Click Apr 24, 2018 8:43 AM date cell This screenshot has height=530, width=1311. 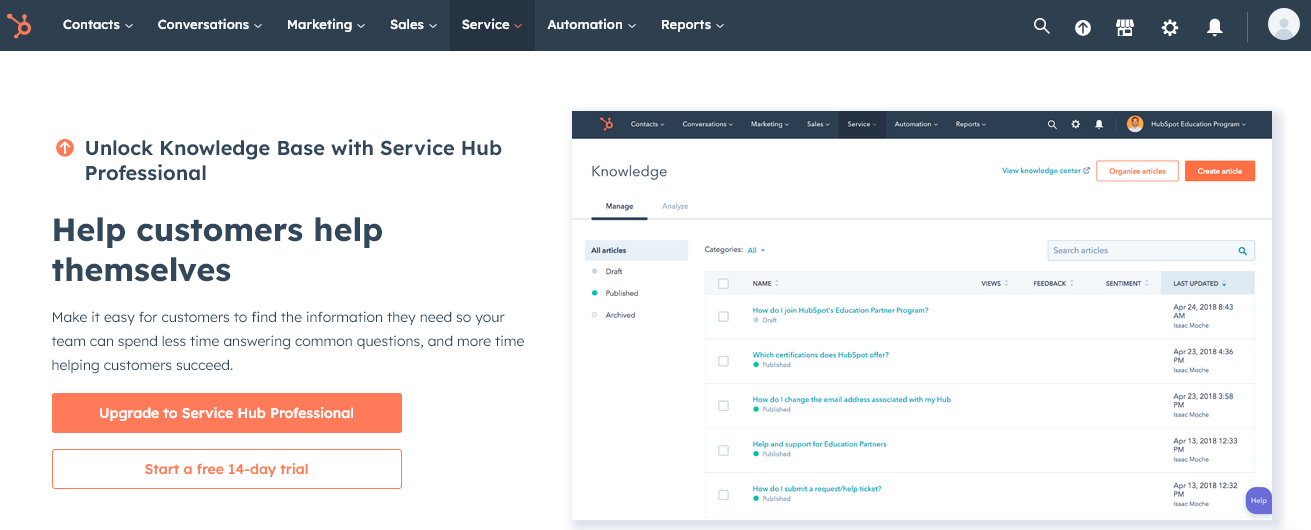(x=1203, y=312)
